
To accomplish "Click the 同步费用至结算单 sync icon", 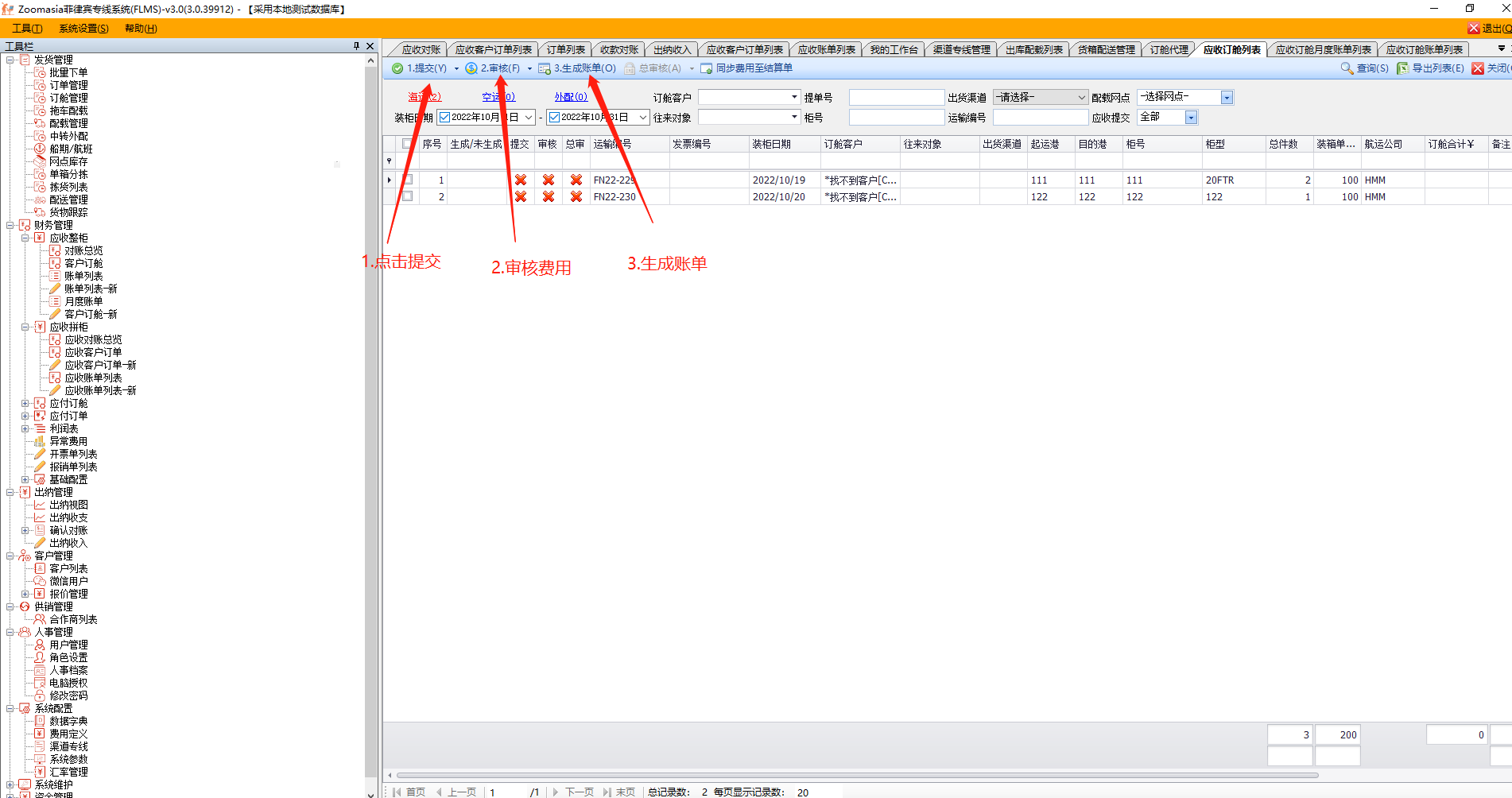I will point(706,68).
